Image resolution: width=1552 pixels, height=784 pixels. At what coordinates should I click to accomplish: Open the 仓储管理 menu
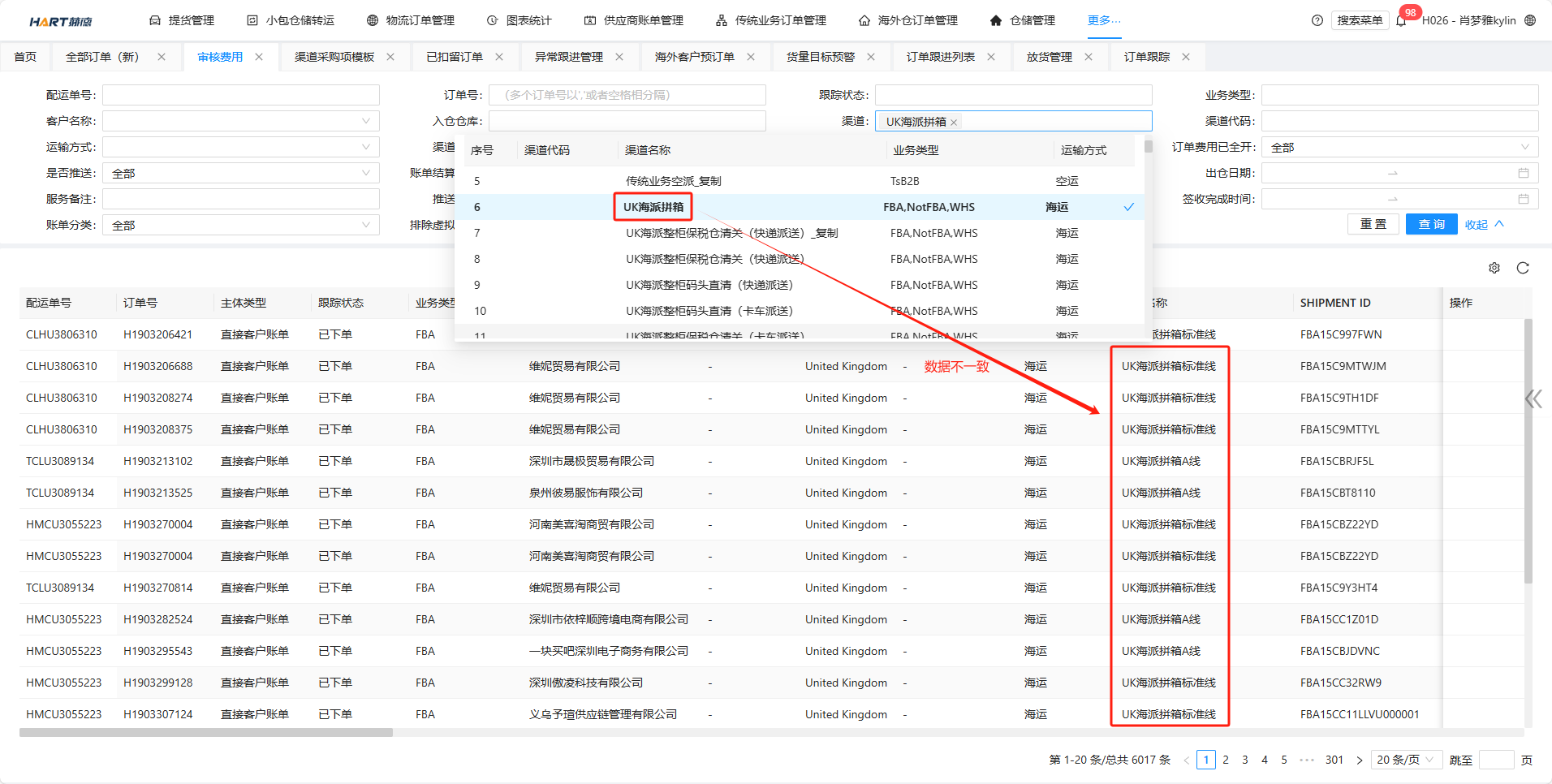point(1023,20)
